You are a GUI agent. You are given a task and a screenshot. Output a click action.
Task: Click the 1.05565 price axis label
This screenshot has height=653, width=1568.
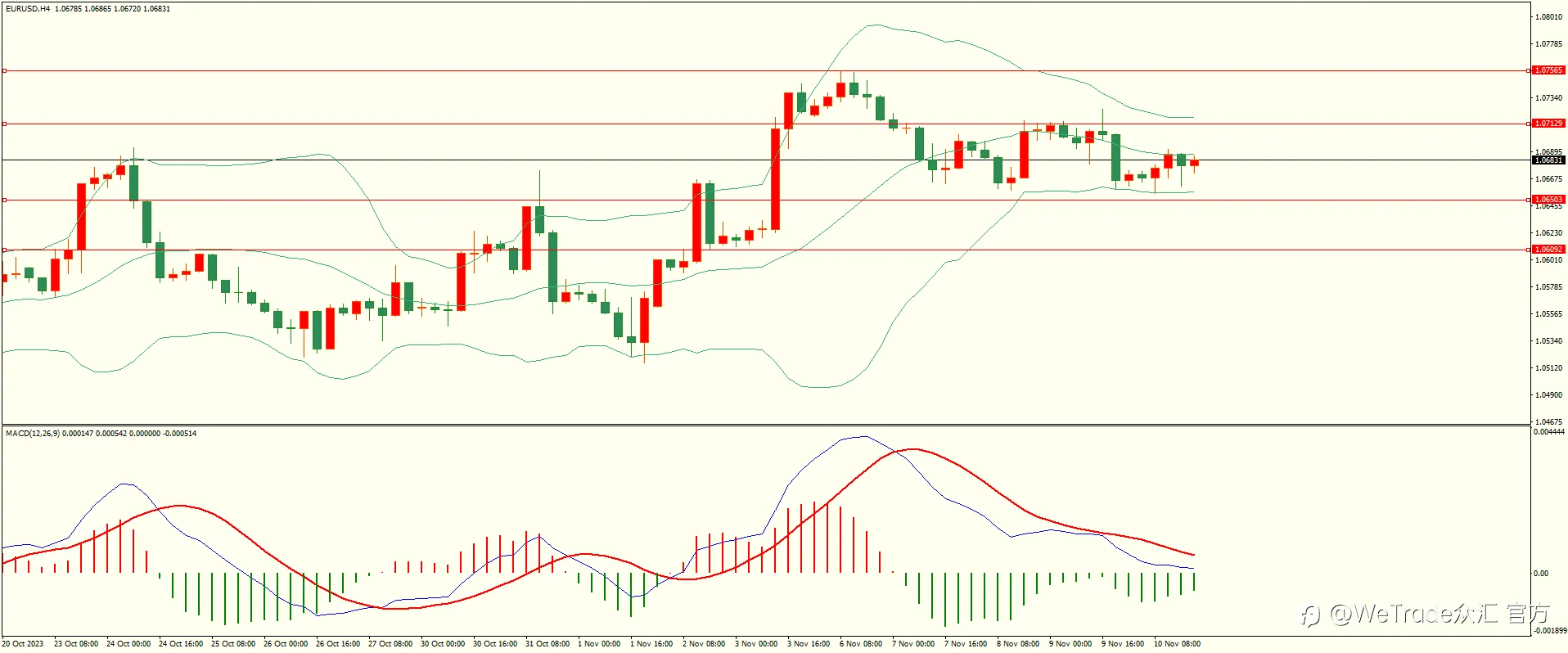1548,314
